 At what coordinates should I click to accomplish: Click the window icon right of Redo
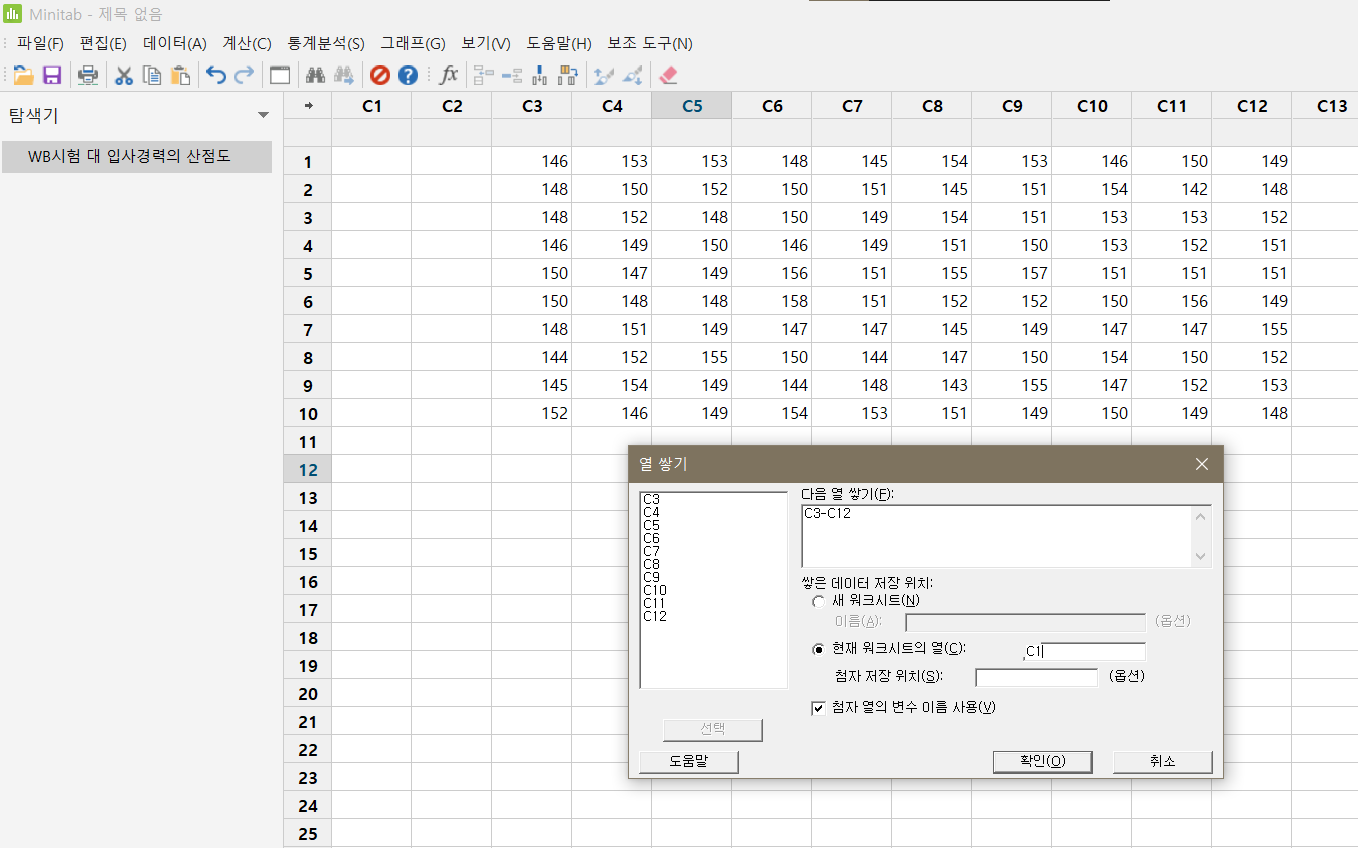click(280, 75)
